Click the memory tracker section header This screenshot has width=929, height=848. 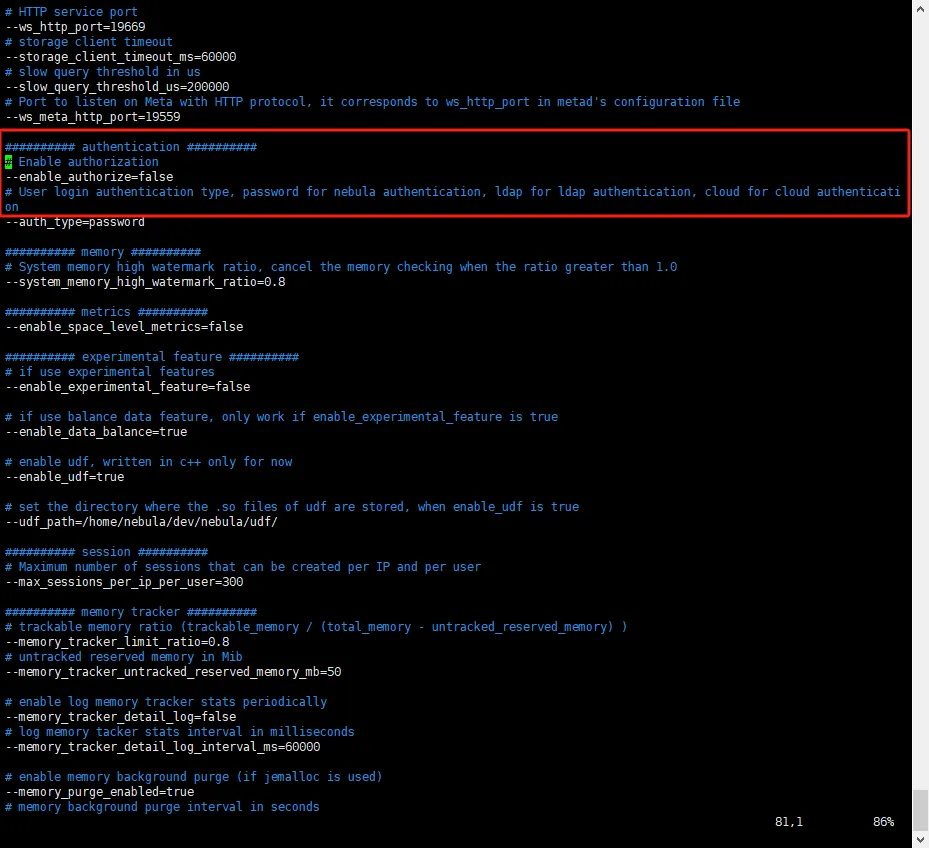[x=131, y=612]
